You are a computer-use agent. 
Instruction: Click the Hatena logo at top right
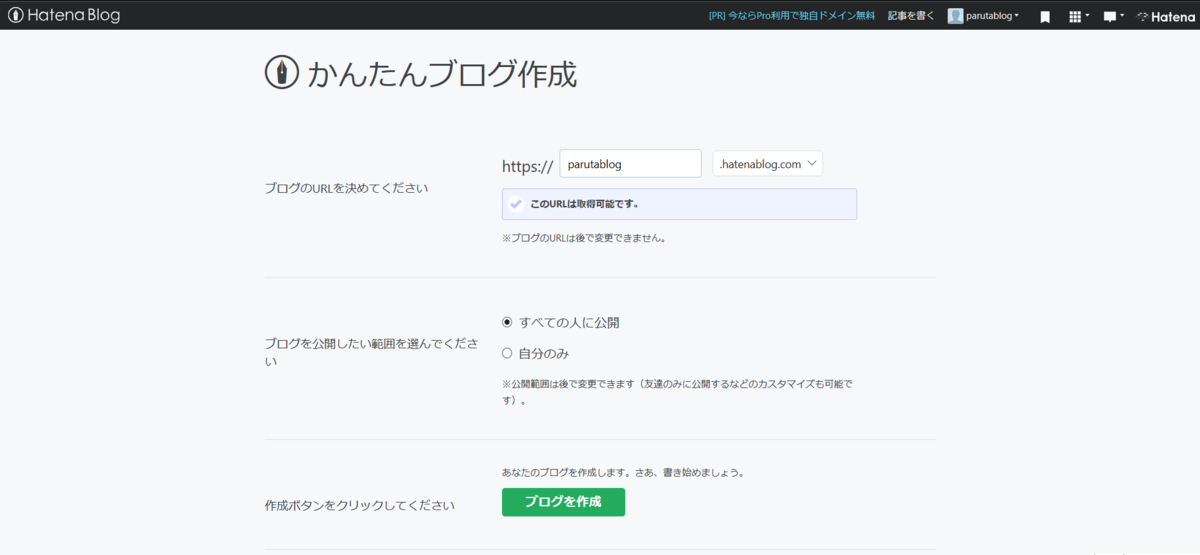(1166, 17)
